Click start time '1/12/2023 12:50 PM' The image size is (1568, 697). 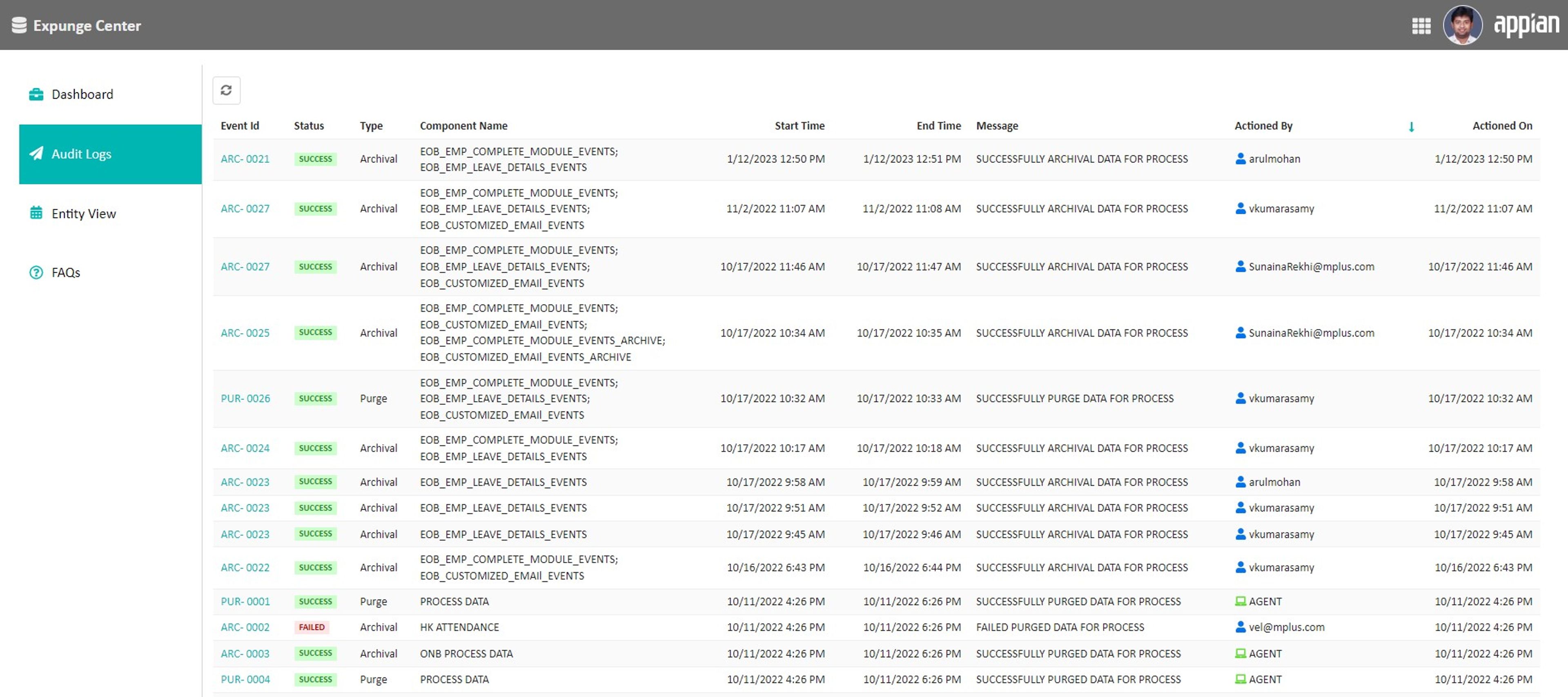pos(775,159)
